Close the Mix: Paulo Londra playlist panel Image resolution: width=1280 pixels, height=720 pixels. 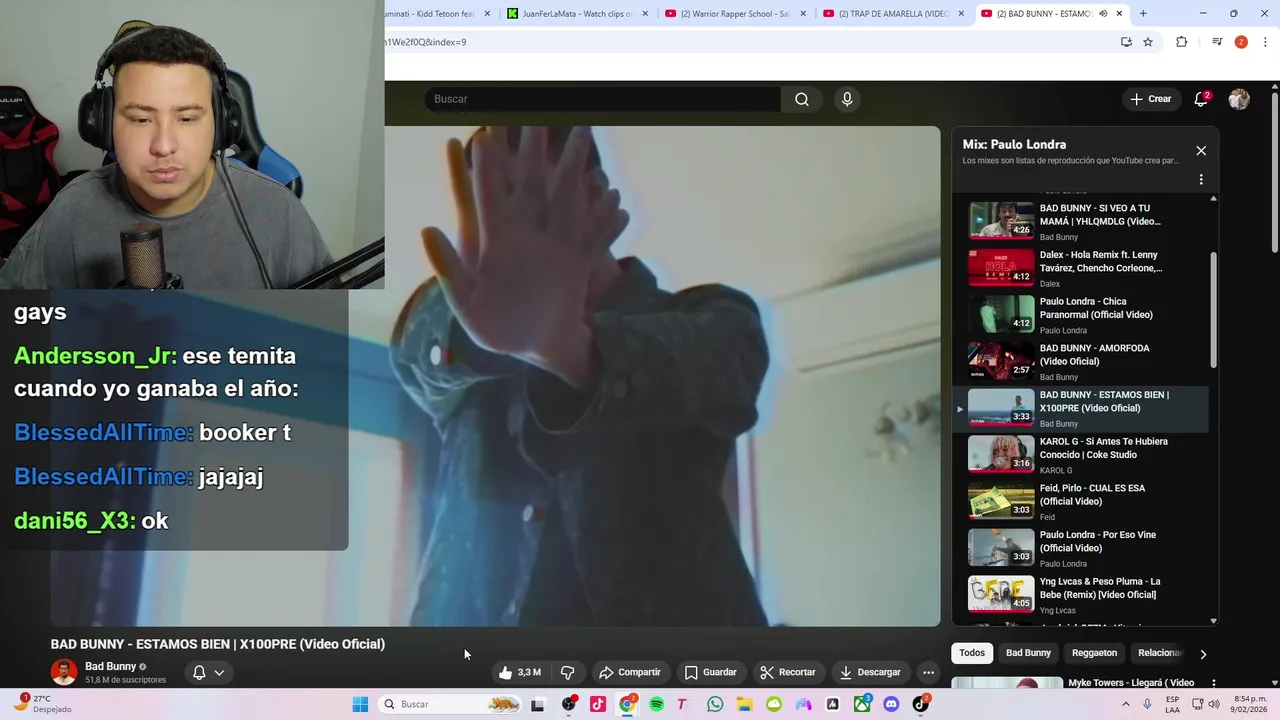(1201, 151)
